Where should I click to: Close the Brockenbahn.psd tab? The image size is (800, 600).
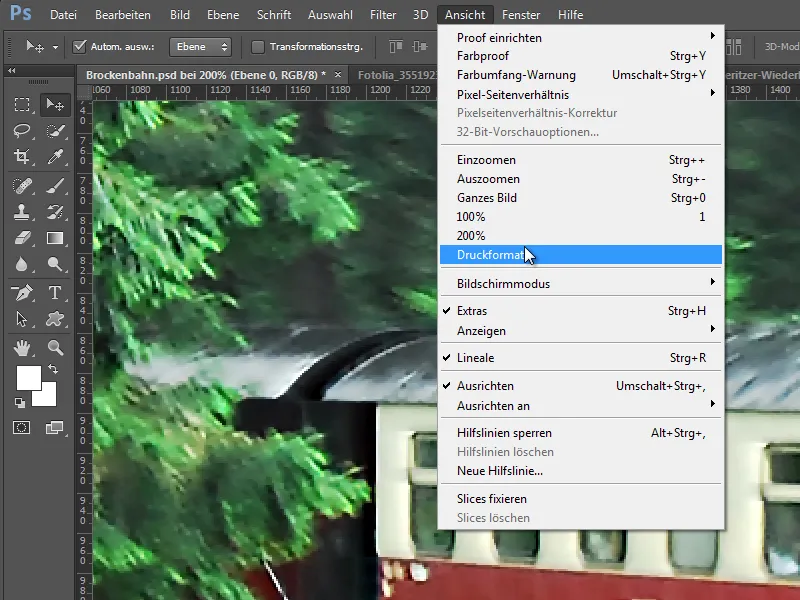[338, 74]
